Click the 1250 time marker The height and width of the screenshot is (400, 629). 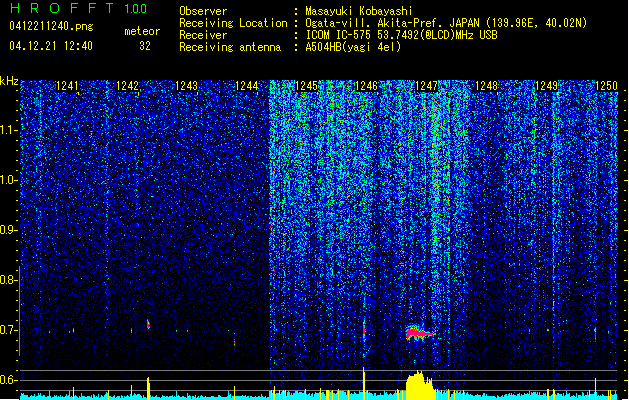[606, 86]
